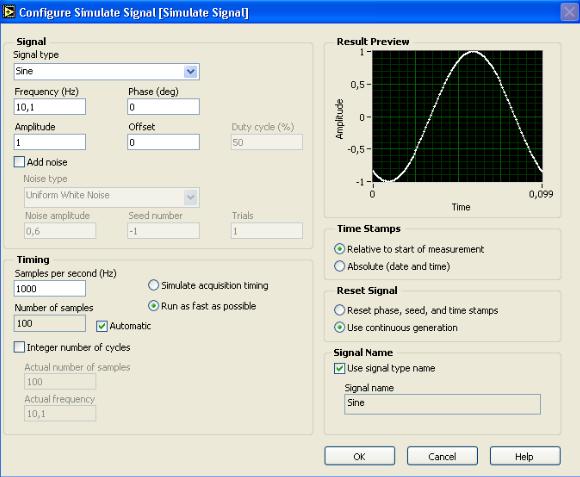The image size is (580, 477).
Task: Click the LabVIEW icon in title bar
Action: tap(9, 12)
